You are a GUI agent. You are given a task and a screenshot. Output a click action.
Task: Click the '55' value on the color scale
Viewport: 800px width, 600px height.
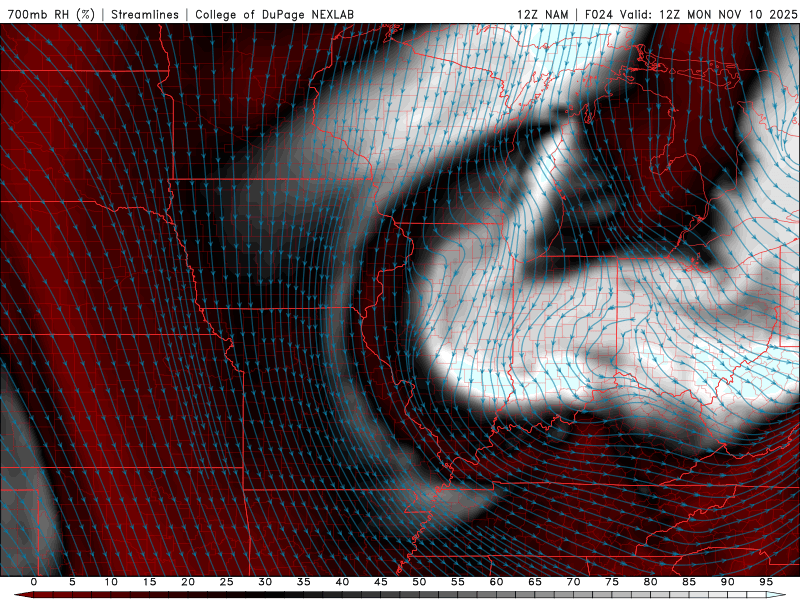pyautogui.click(x=458, y=582)
